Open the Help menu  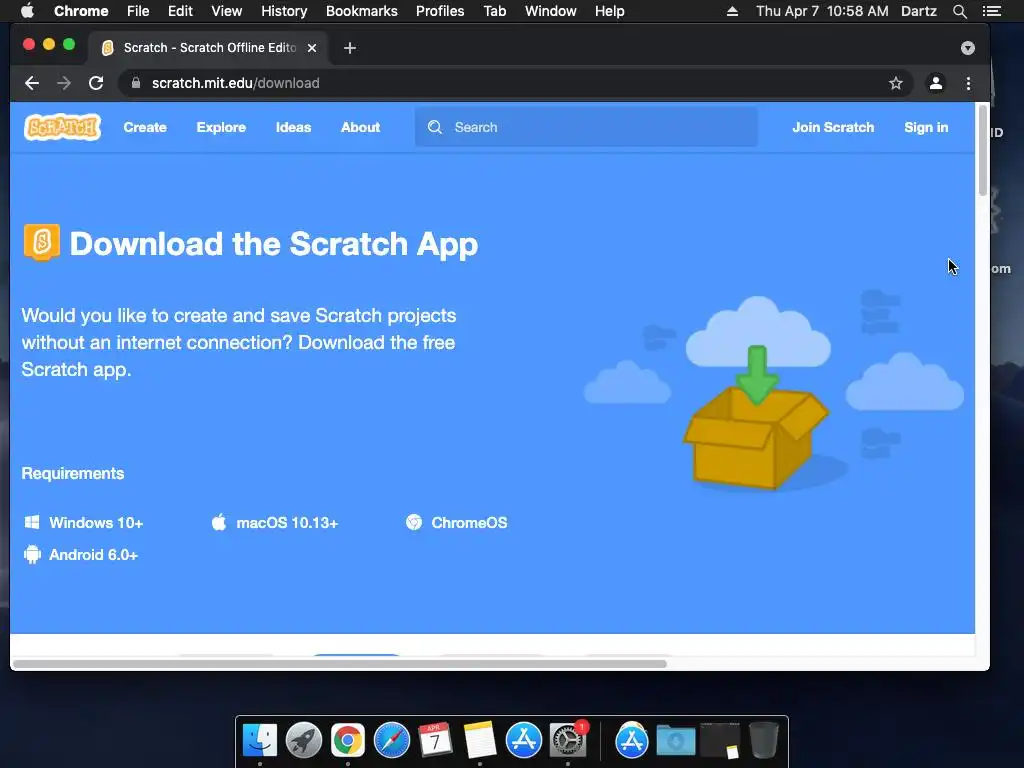(x=609, y=11)
